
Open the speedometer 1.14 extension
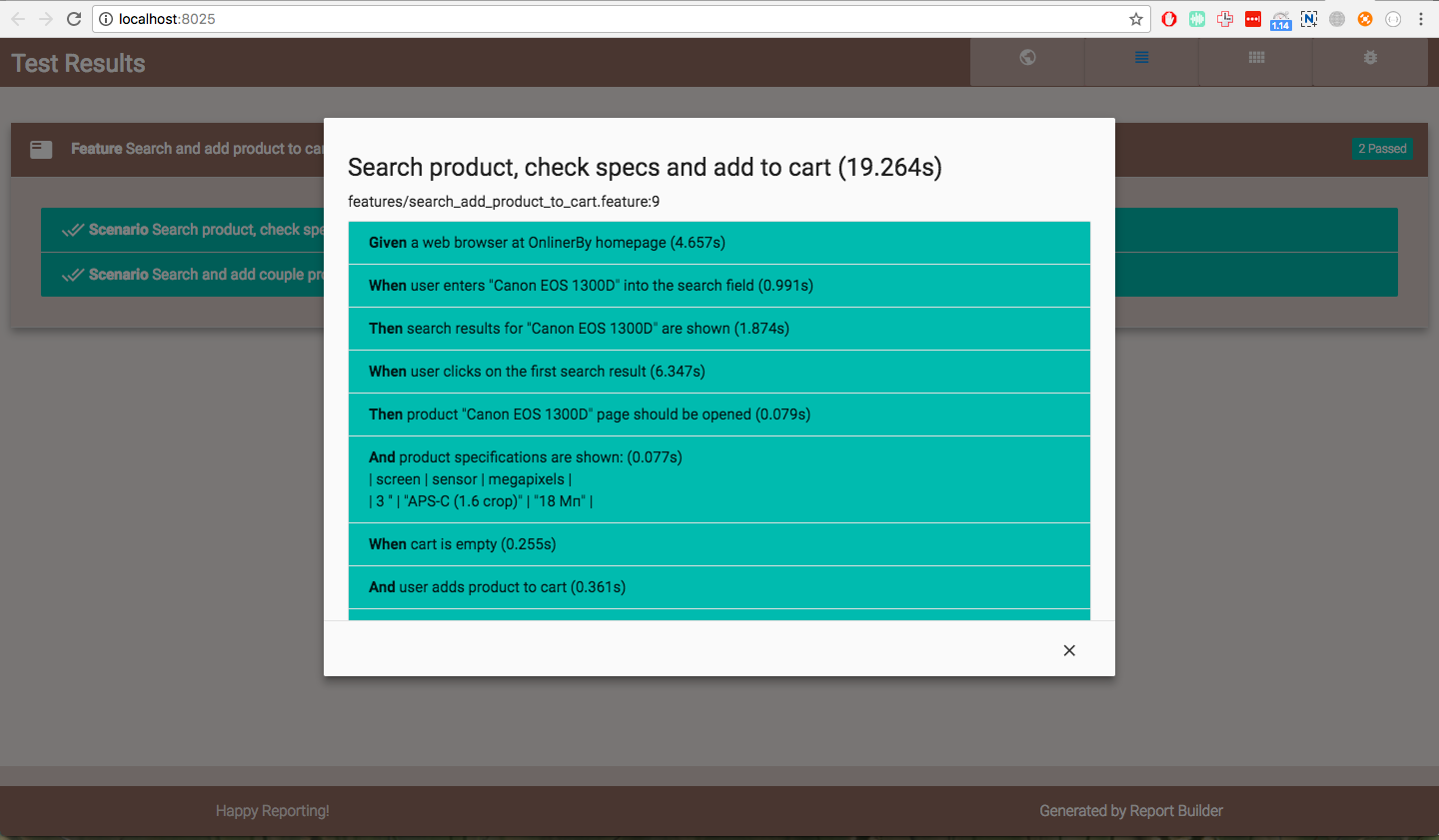(1281, 20)
